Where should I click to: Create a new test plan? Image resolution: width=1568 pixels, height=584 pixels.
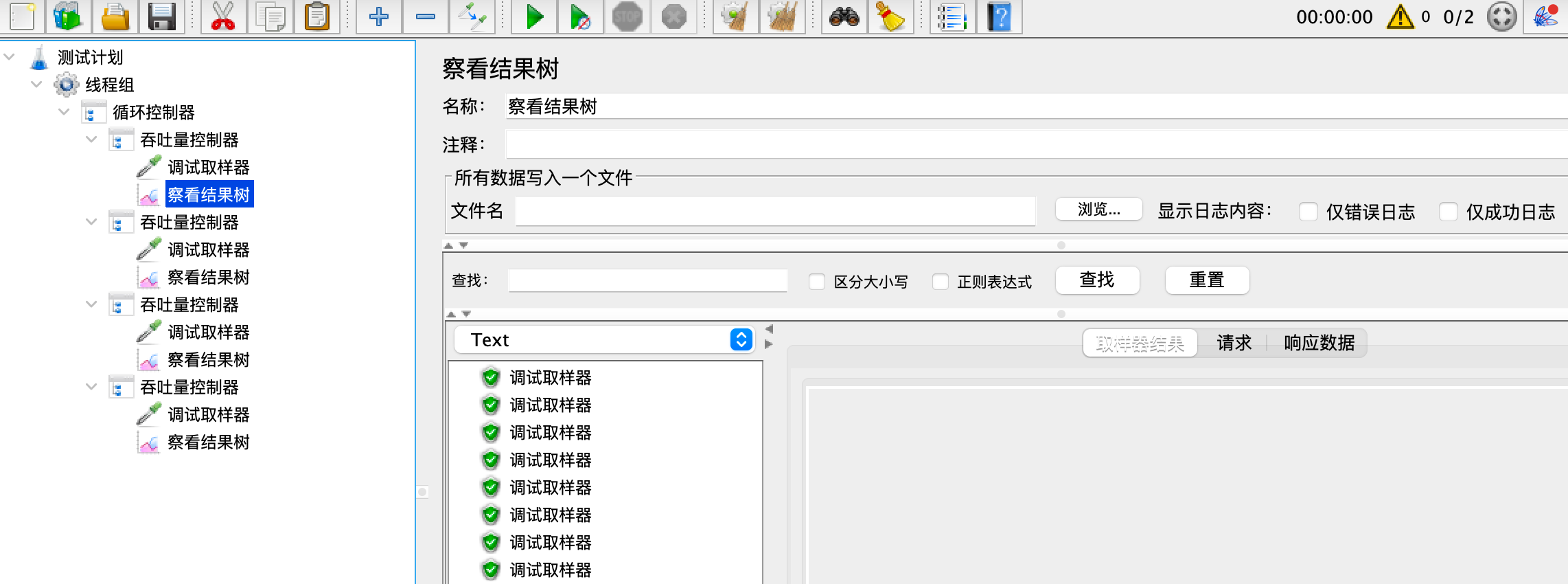(23, 16)
